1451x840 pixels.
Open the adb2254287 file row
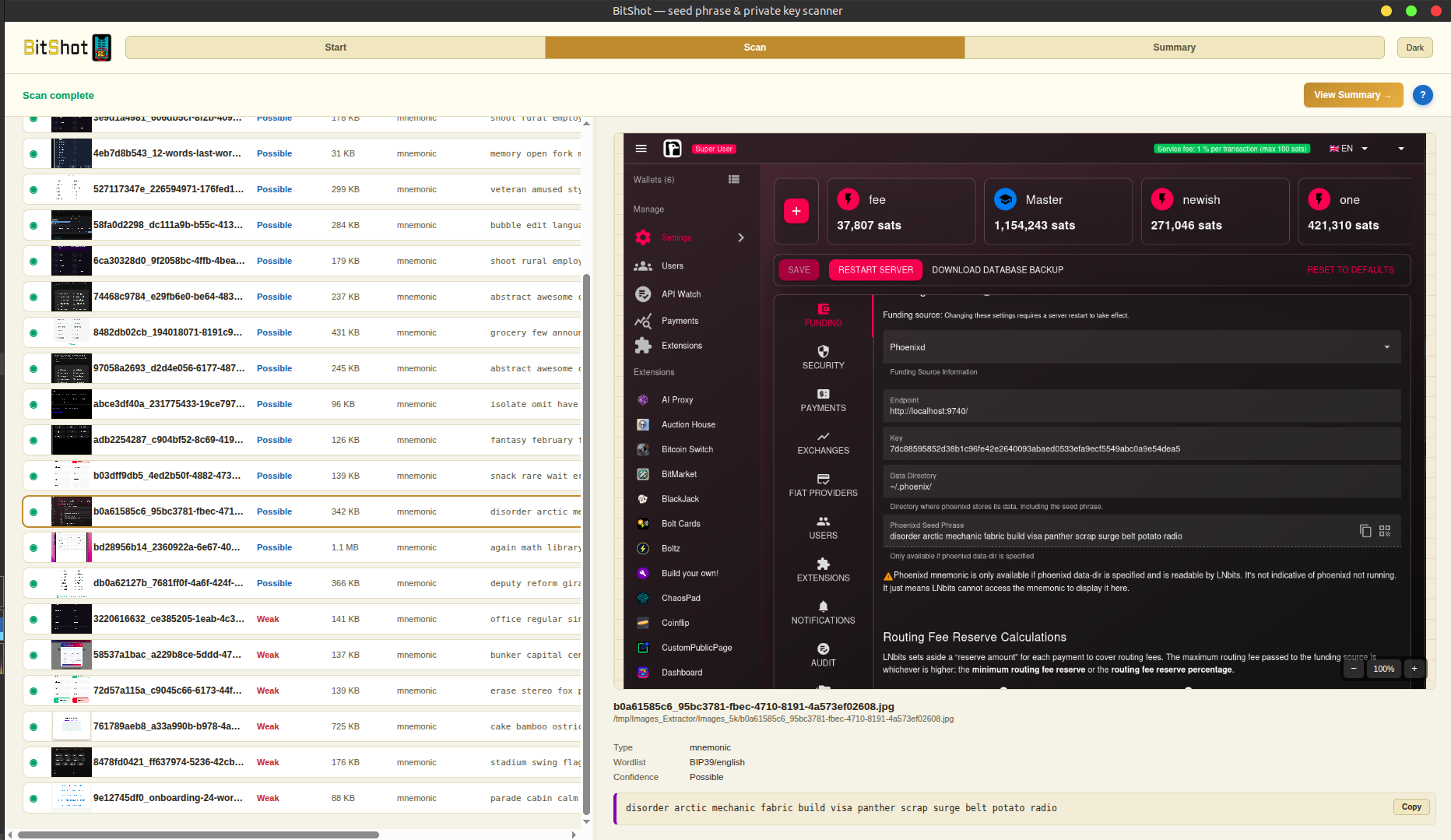point(302,440)
